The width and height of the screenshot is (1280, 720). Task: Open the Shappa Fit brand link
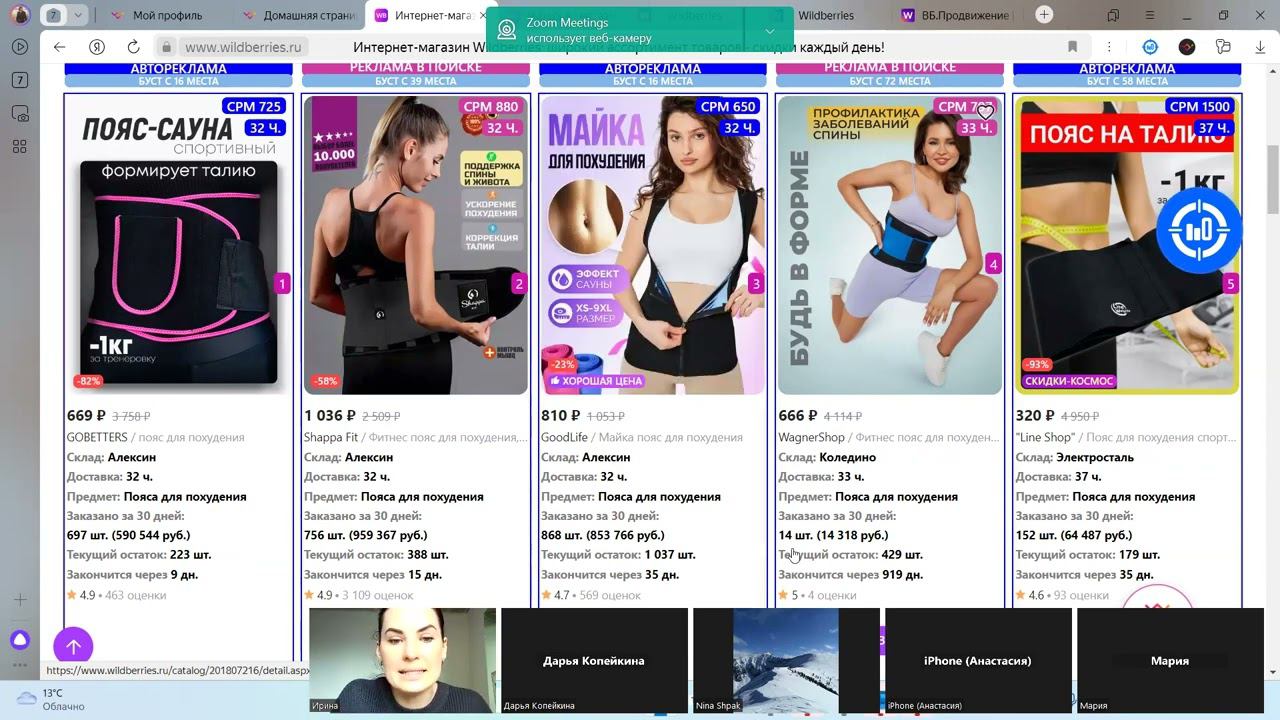tap(331, 437)
